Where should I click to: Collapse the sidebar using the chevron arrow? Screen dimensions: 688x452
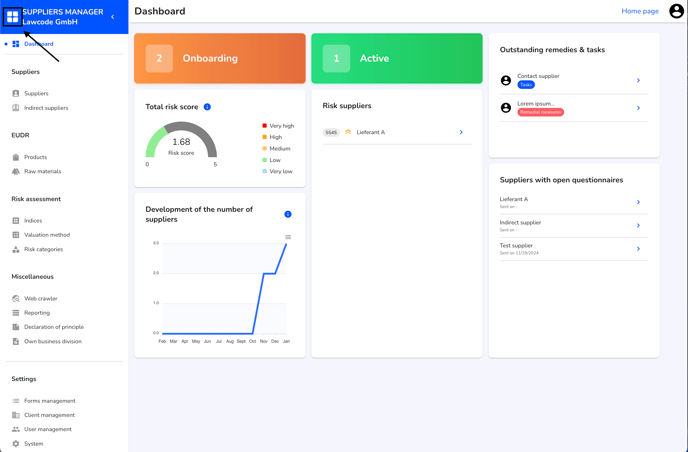tap(113, 17)
